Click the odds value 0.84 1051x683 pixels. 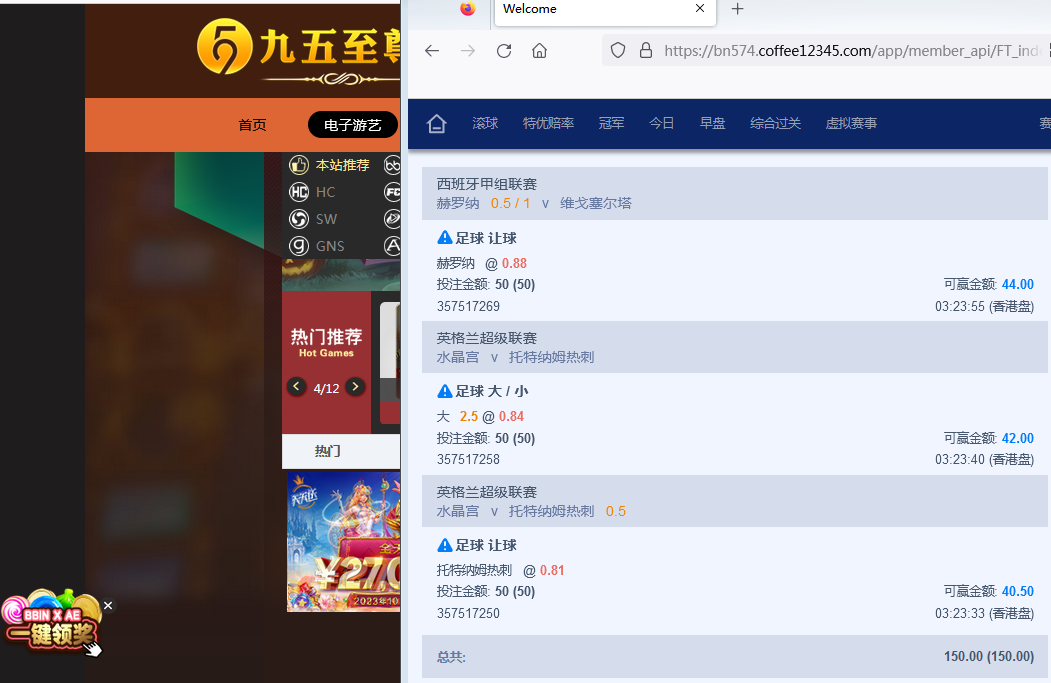(x=511, y=416)
